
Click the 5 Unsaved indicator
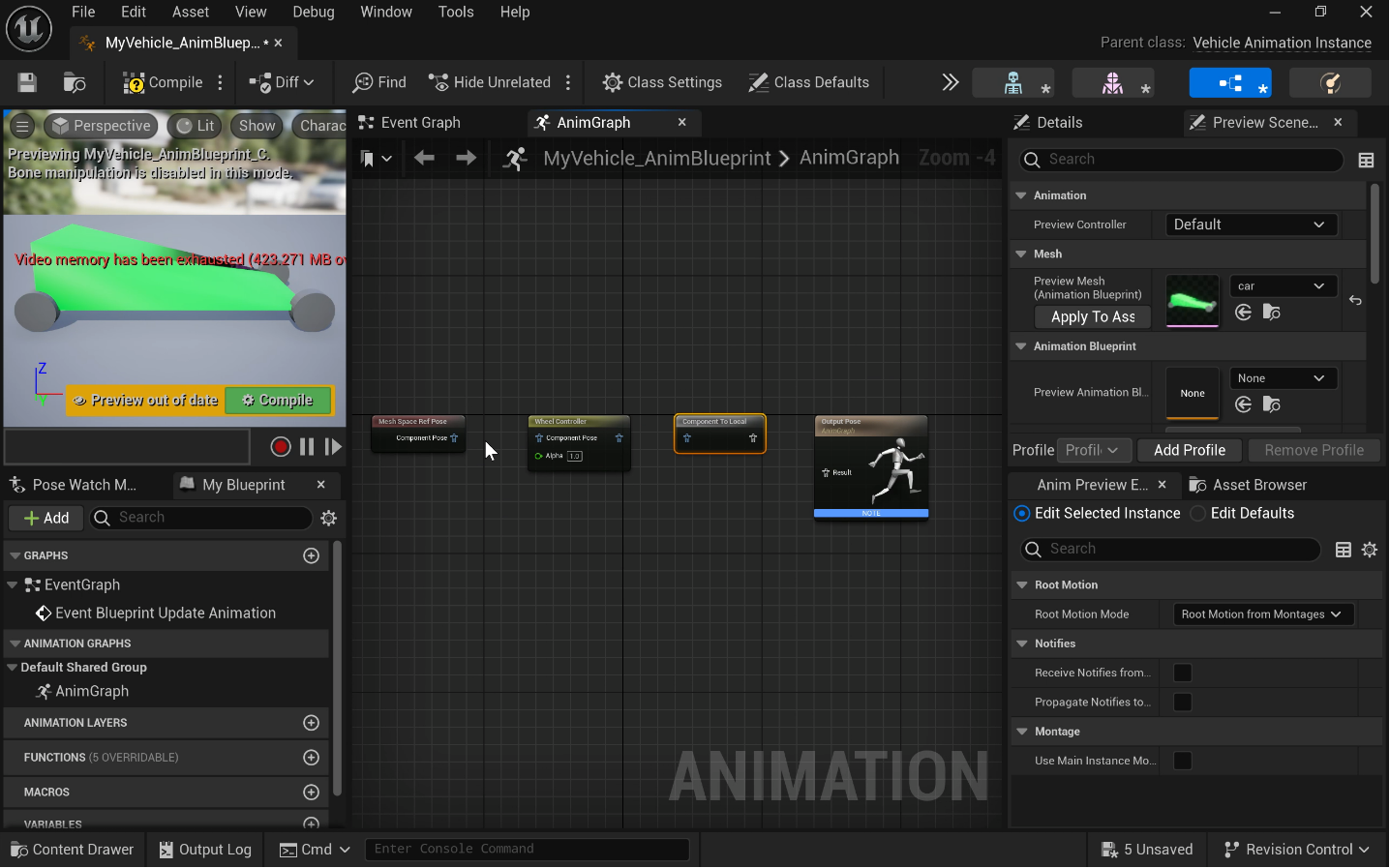(x=1147, y=850)
